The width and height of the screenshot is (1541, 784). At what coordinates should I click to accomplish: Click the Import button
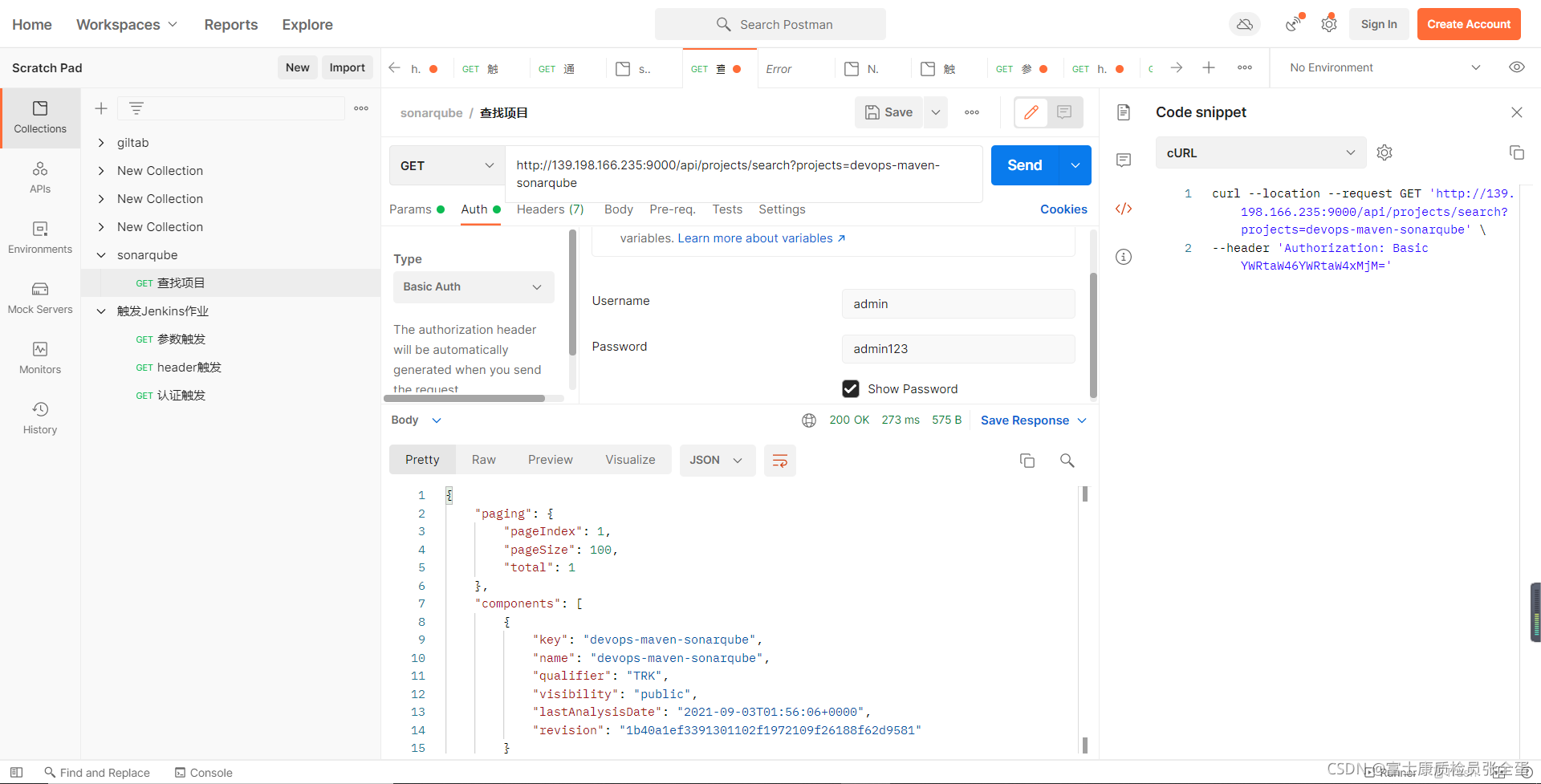347,67
